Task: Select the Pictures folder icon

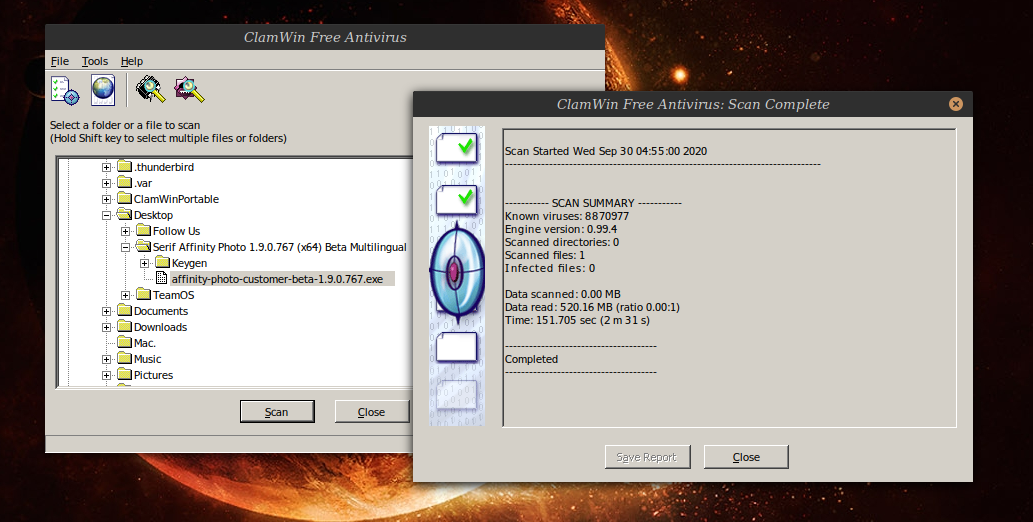Action: [125, 374]
